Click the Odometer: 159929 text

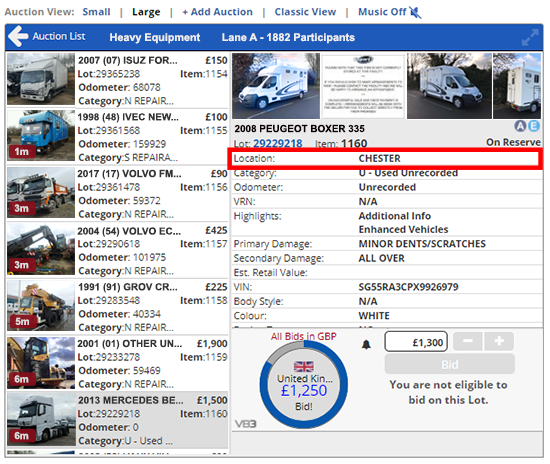click(122, 144)
